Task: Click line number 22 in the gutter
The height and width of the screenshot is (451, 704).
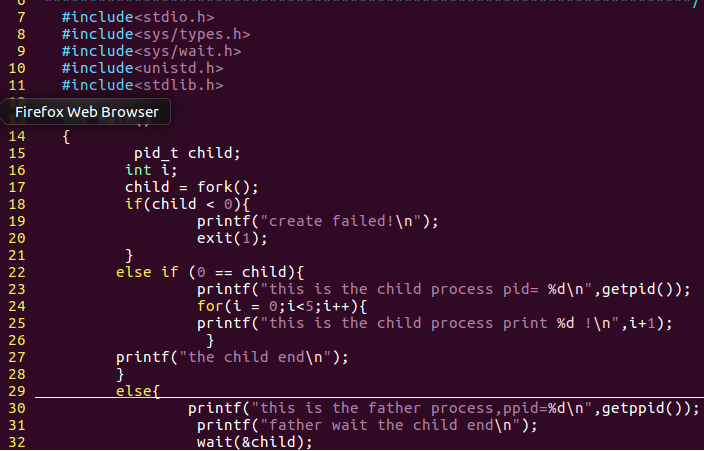Action: point(16,272)
